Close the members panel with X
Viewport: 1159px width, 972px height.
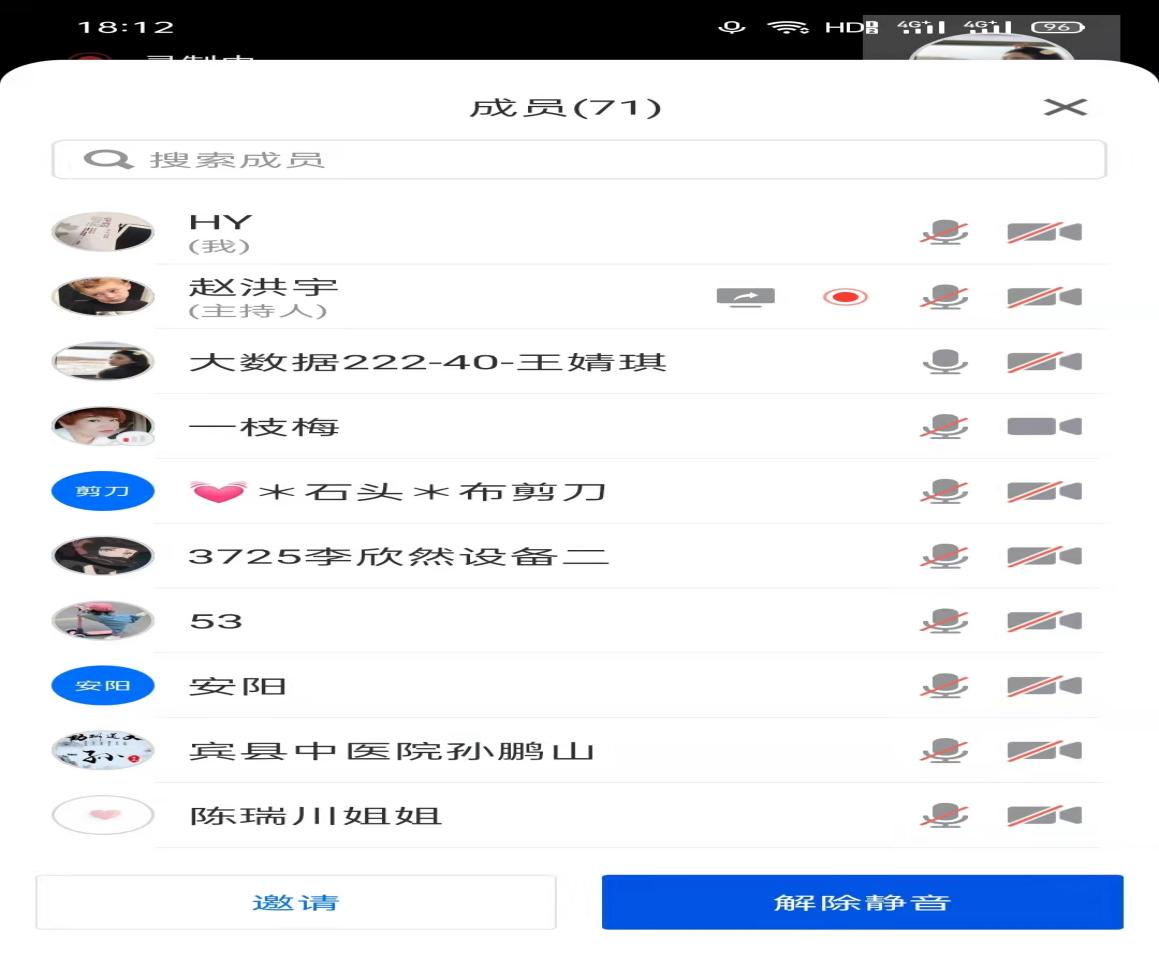click(1064, 107)
